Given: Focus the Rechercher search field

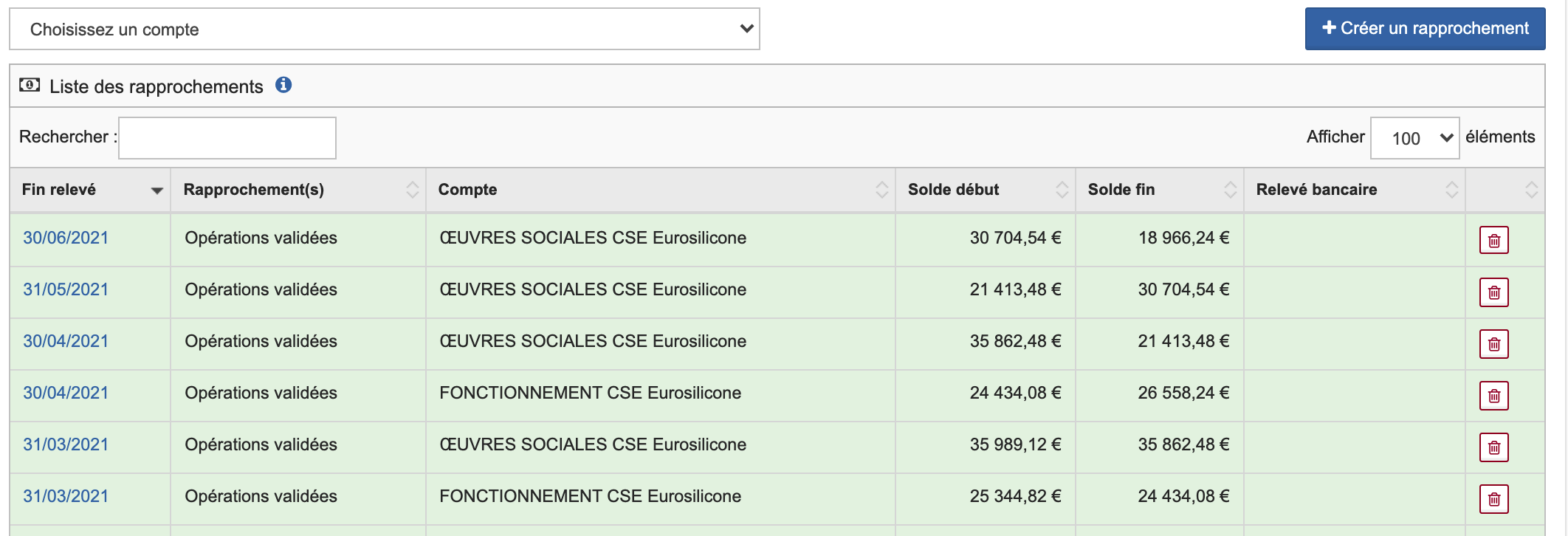Looking at the screenshot, I should point(227,138).
